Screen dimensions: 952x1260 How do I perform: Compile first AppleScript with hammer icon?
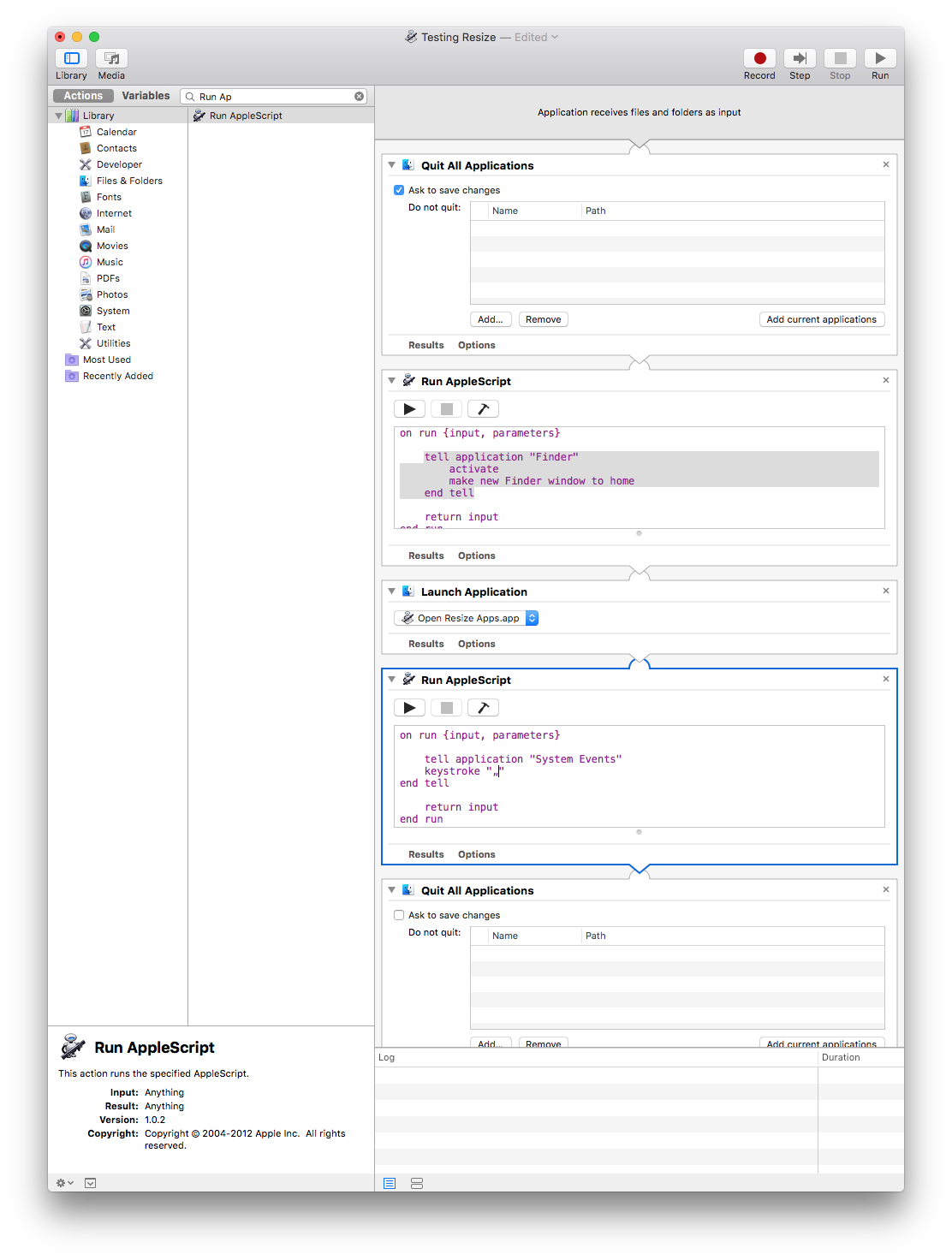483,409
